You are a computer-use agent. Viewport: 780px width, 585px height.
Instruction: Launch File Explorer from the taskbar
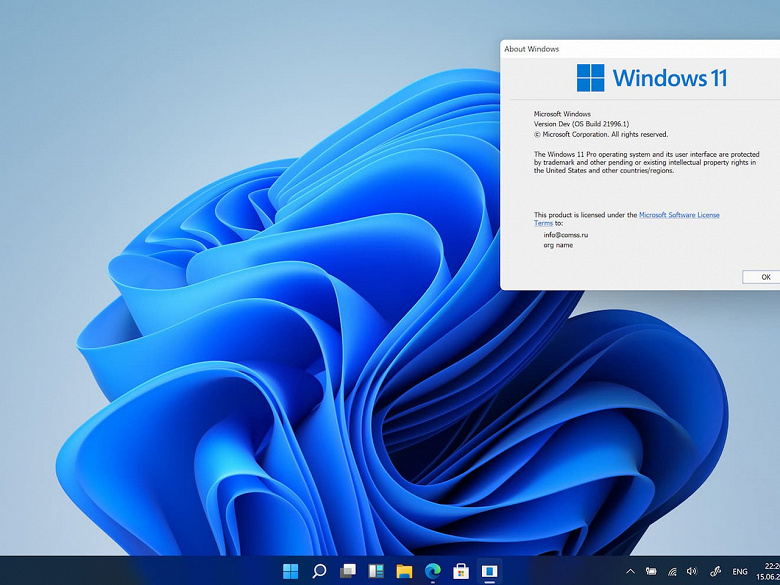click(x=404, y=571)
